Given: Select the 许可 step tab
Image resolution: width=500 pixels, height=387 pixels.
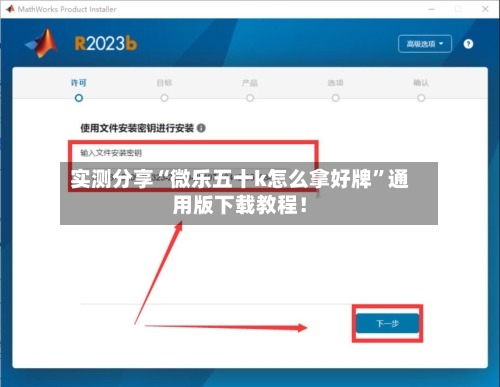Looking at the screenshot, I should click(x=79, y=83).
